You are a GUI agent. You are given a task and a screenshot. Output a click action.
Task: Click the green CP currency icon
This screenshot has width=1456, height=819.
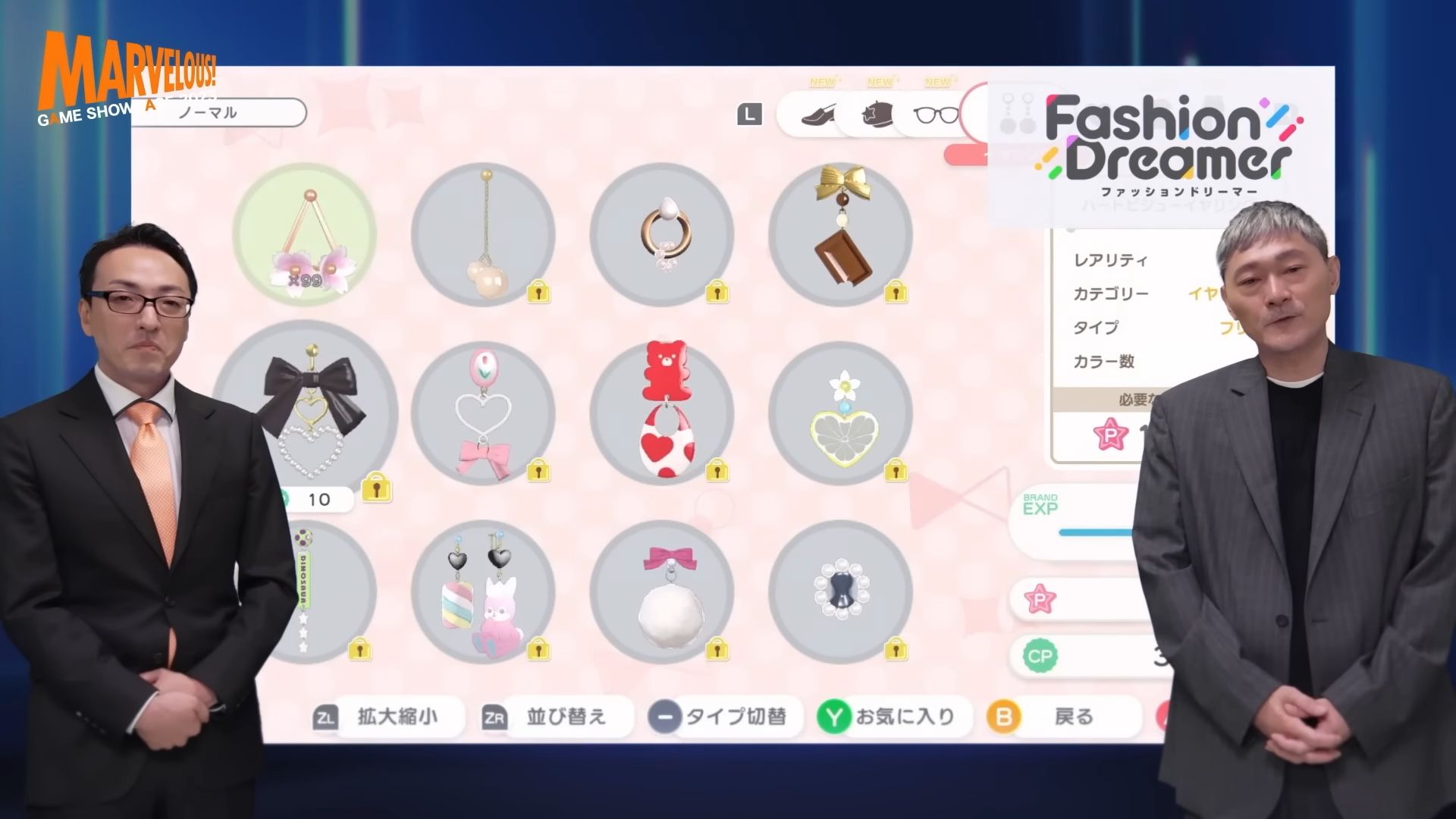tap(1040, 656)
